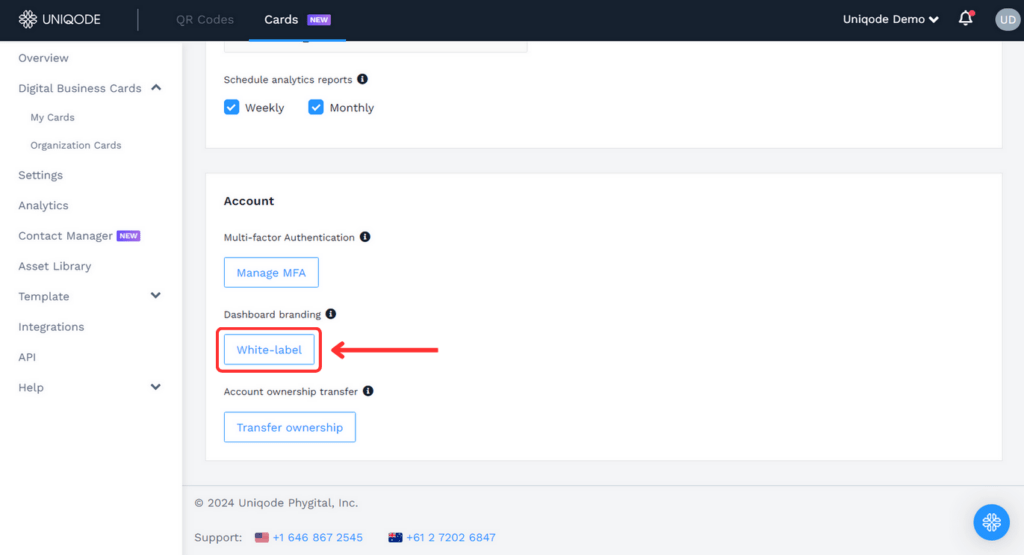The image size is (1024, 555).
Task: Collapse the Digital Business Cards section
Action: click(x=156, y=87)
